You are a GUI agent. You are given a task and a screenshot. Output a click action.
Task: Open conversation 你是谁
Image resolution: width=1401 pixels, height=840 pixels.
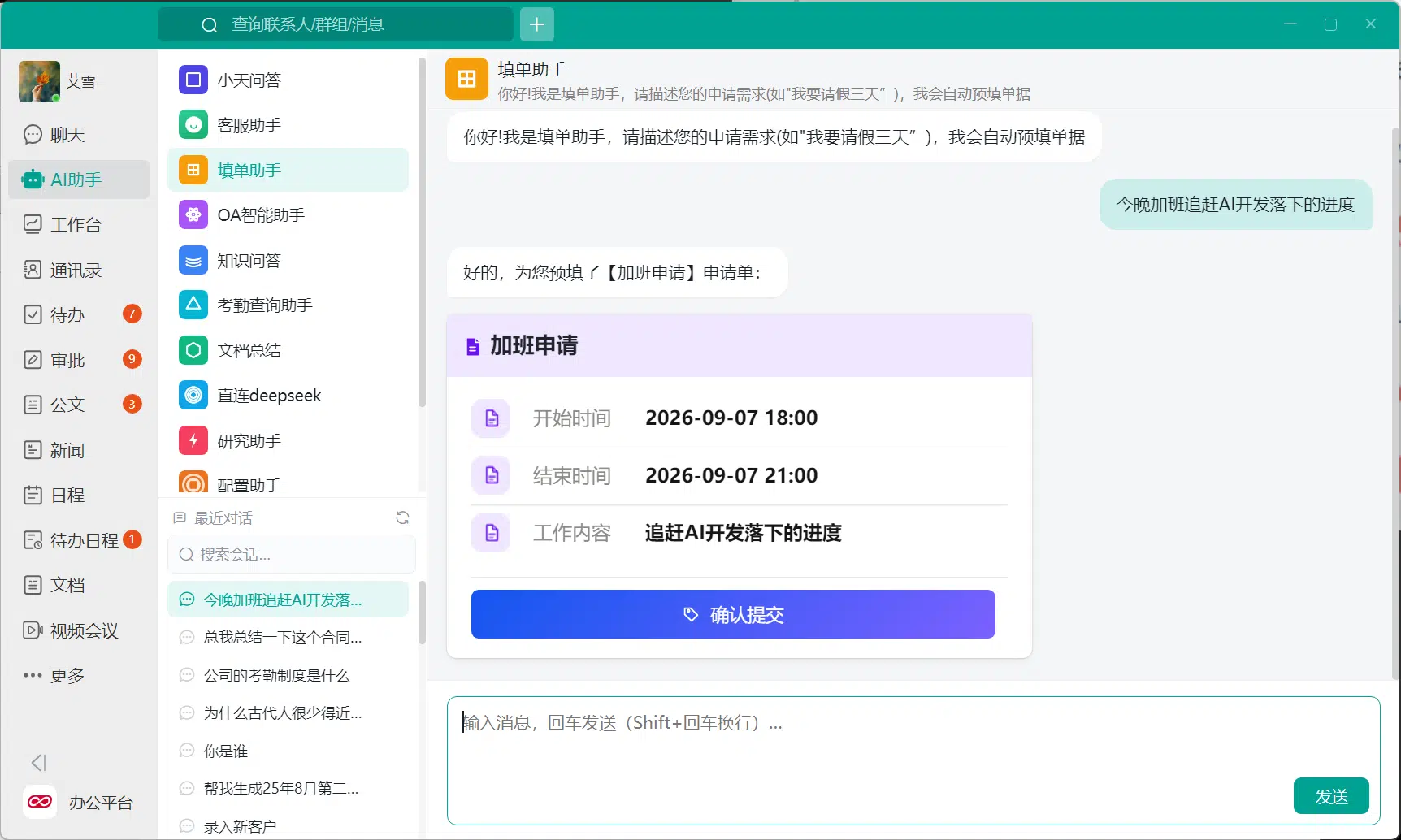coord(288,751)
